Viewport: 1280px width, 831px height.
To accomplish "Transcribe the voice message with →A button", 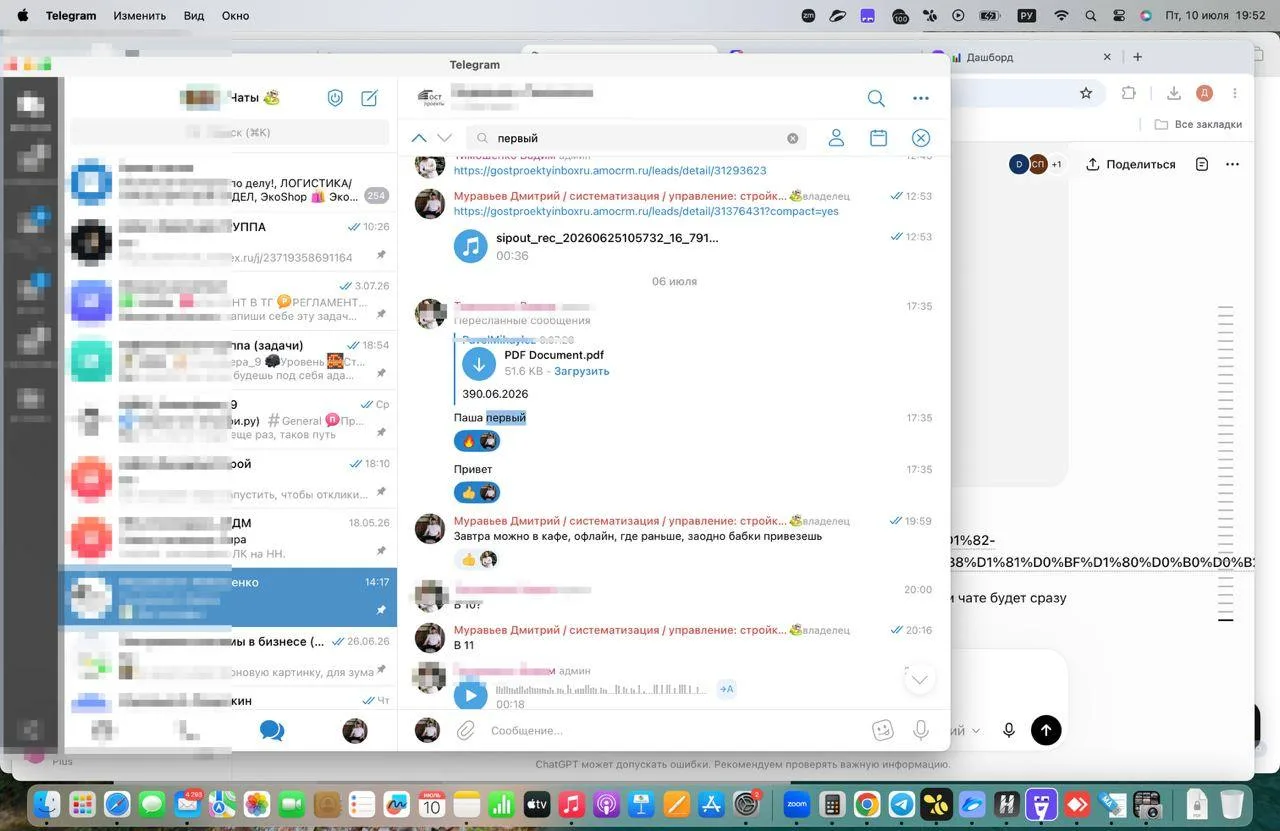I will pos(727,689).
